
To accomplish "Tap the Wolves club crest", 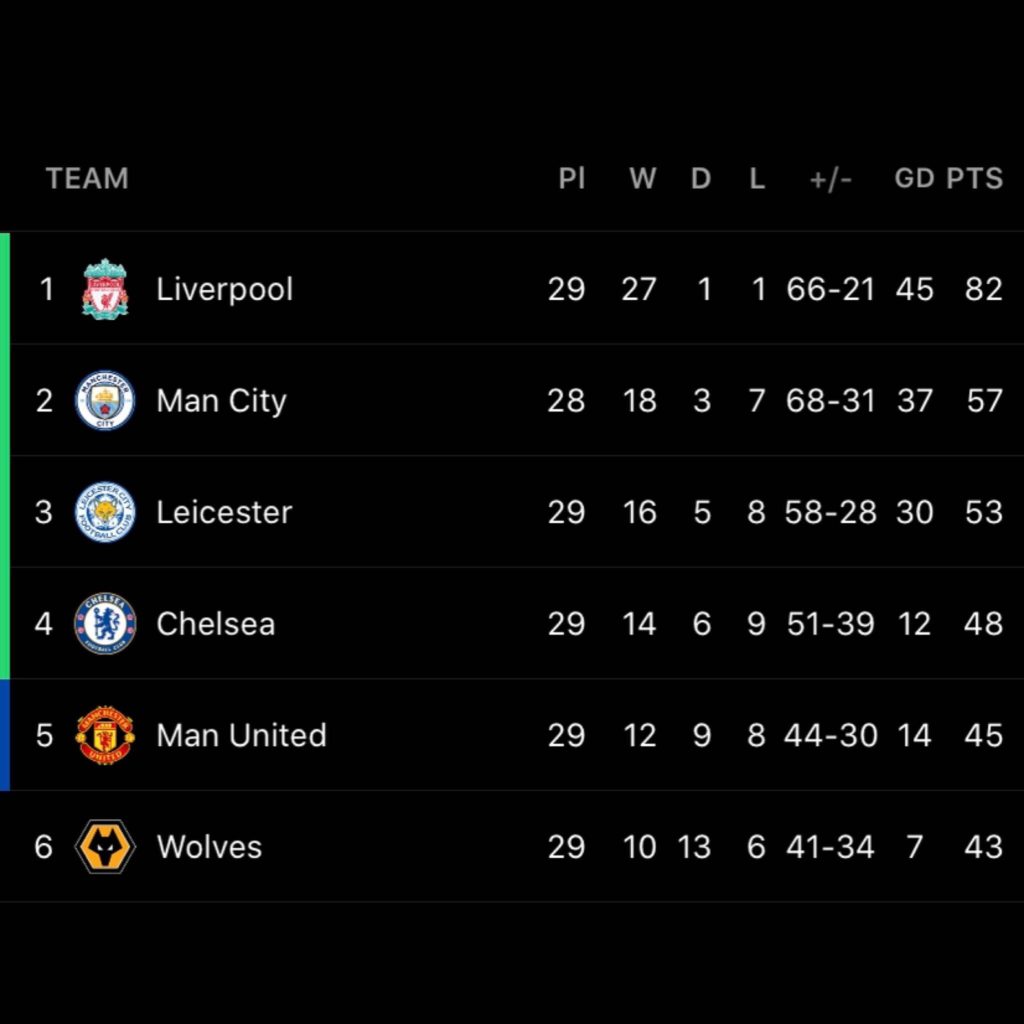I will (105, 846).
